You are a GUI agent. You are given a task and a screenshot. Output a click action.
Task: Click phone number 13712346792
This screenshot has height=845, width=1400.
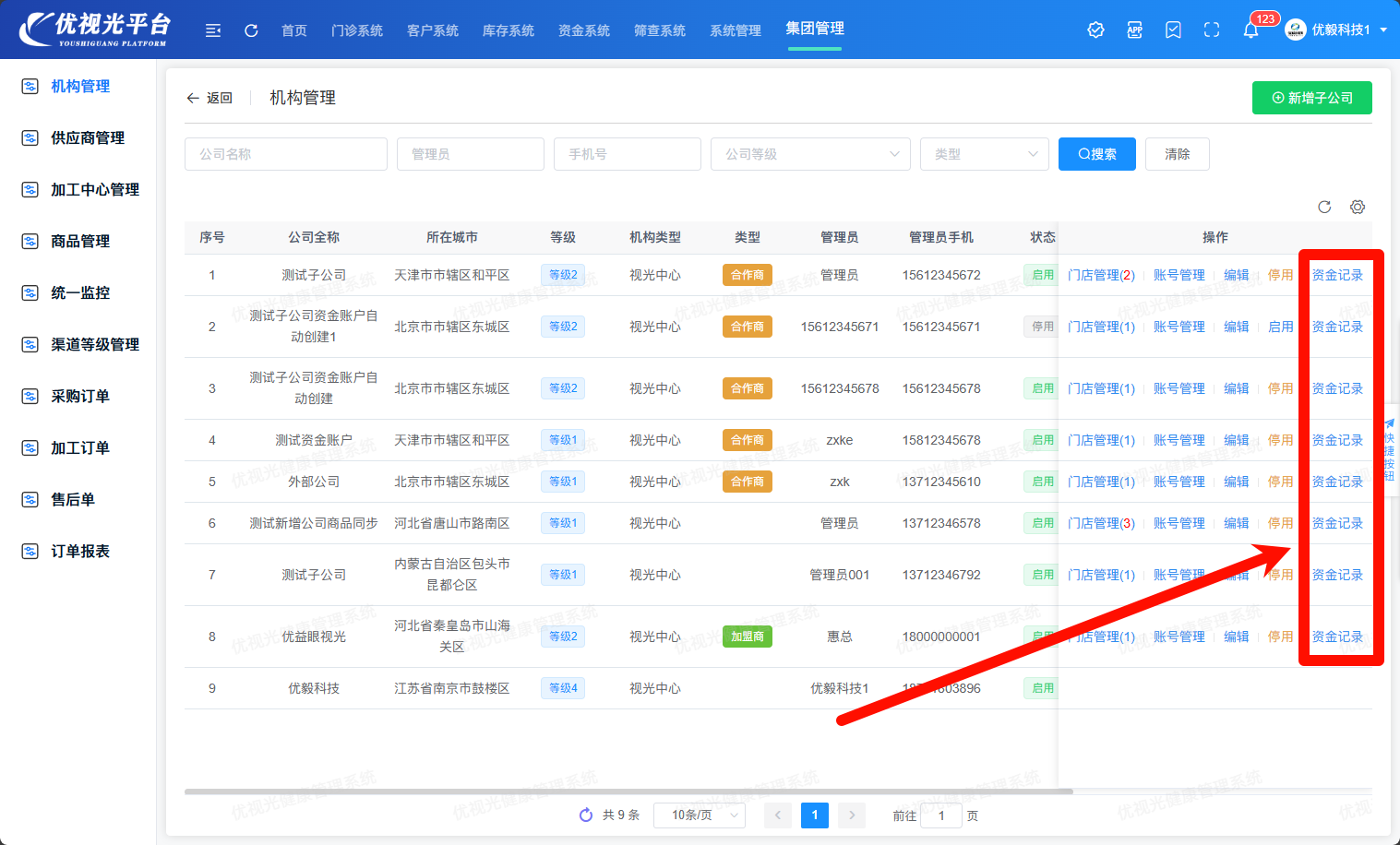[x=941, y=575]
